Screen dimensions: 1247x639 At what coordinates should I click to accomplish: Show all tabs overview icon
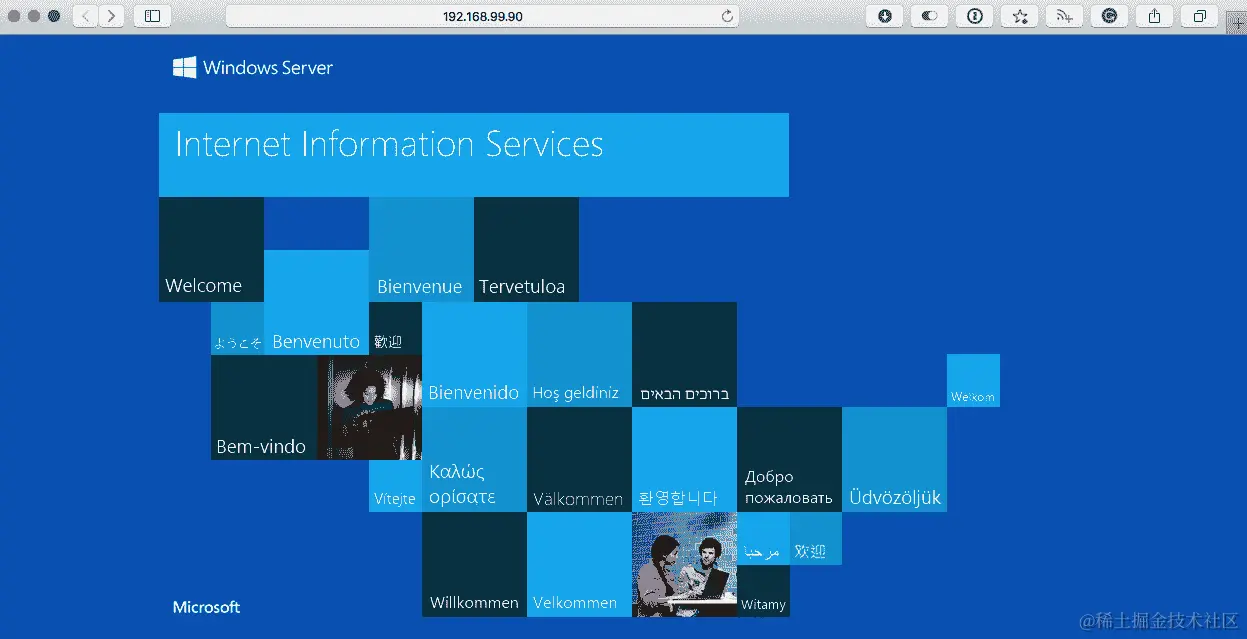pos(1200,16)
